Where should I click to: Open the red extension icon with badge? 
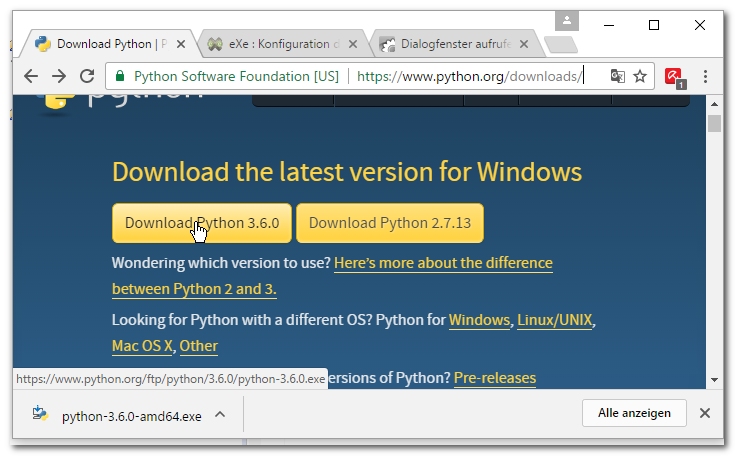point(675,77)
